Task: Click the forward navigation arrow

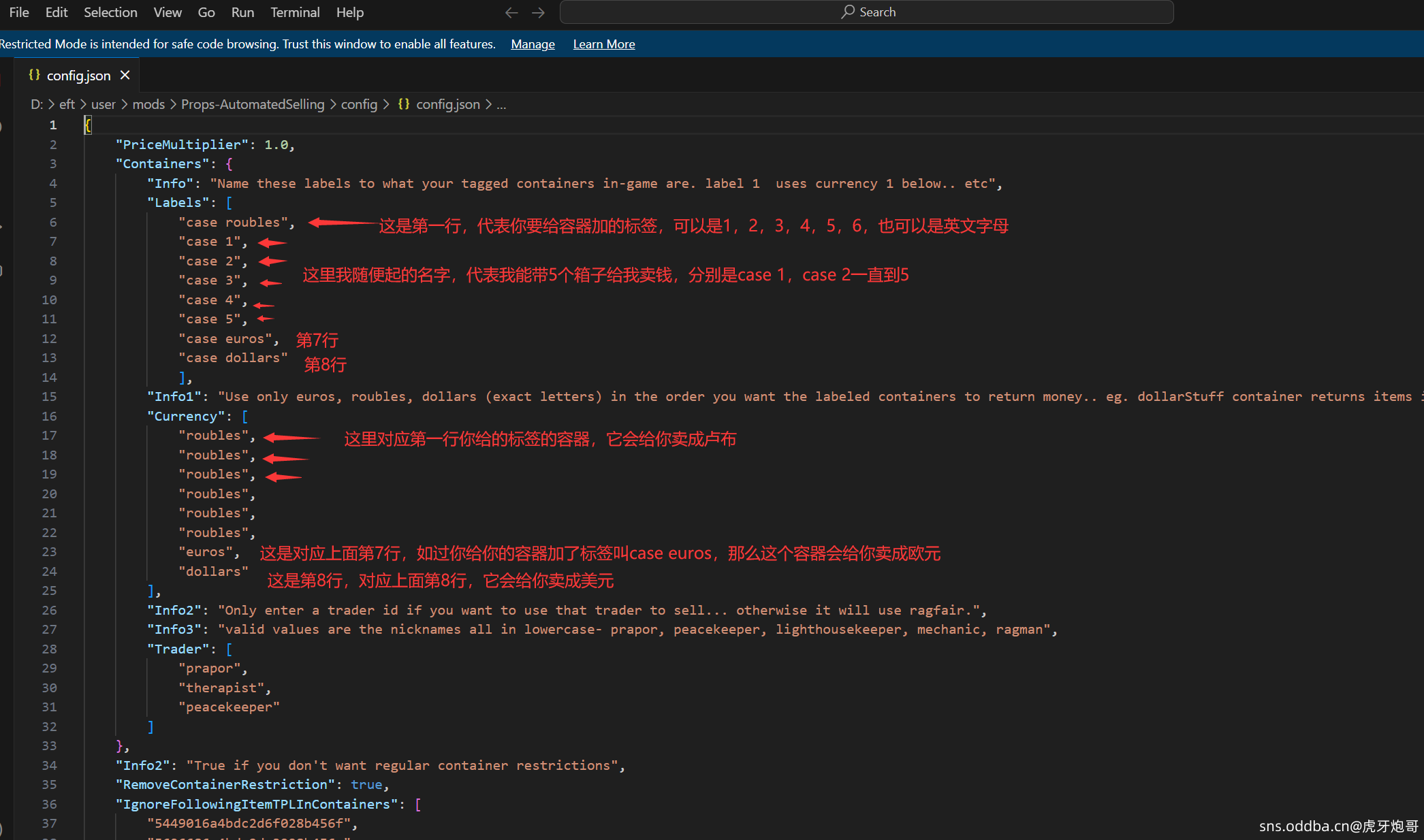Action: 538,12
